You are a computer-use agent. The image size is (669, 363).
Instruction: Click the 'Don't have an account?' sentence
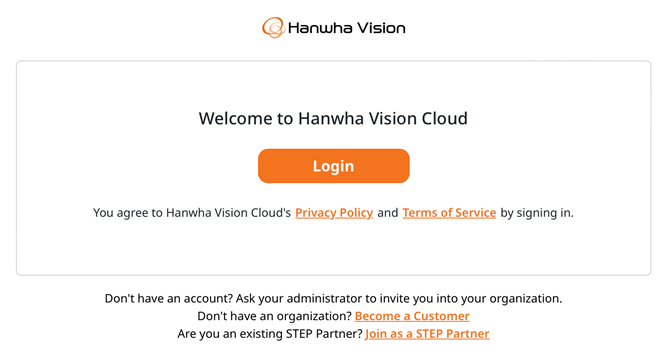(x=169, y=298)
